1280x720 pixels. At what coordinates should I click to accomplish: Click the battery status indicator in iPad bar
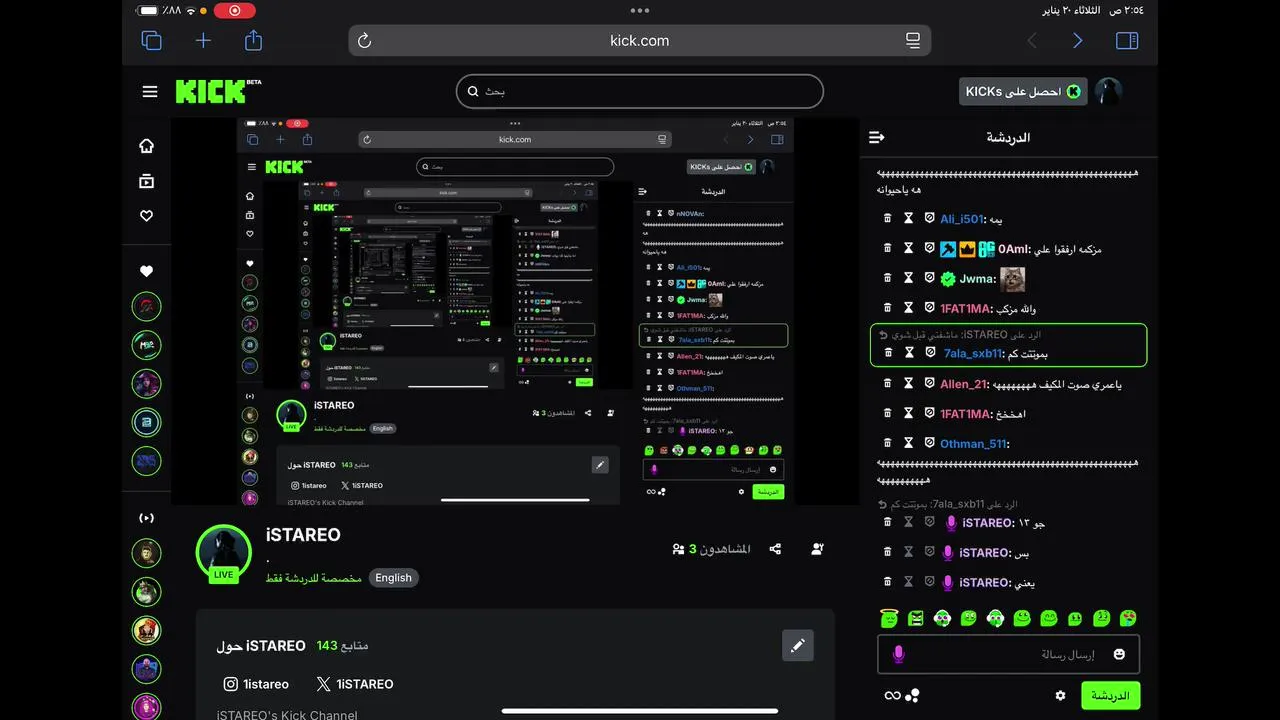(149, 11)
